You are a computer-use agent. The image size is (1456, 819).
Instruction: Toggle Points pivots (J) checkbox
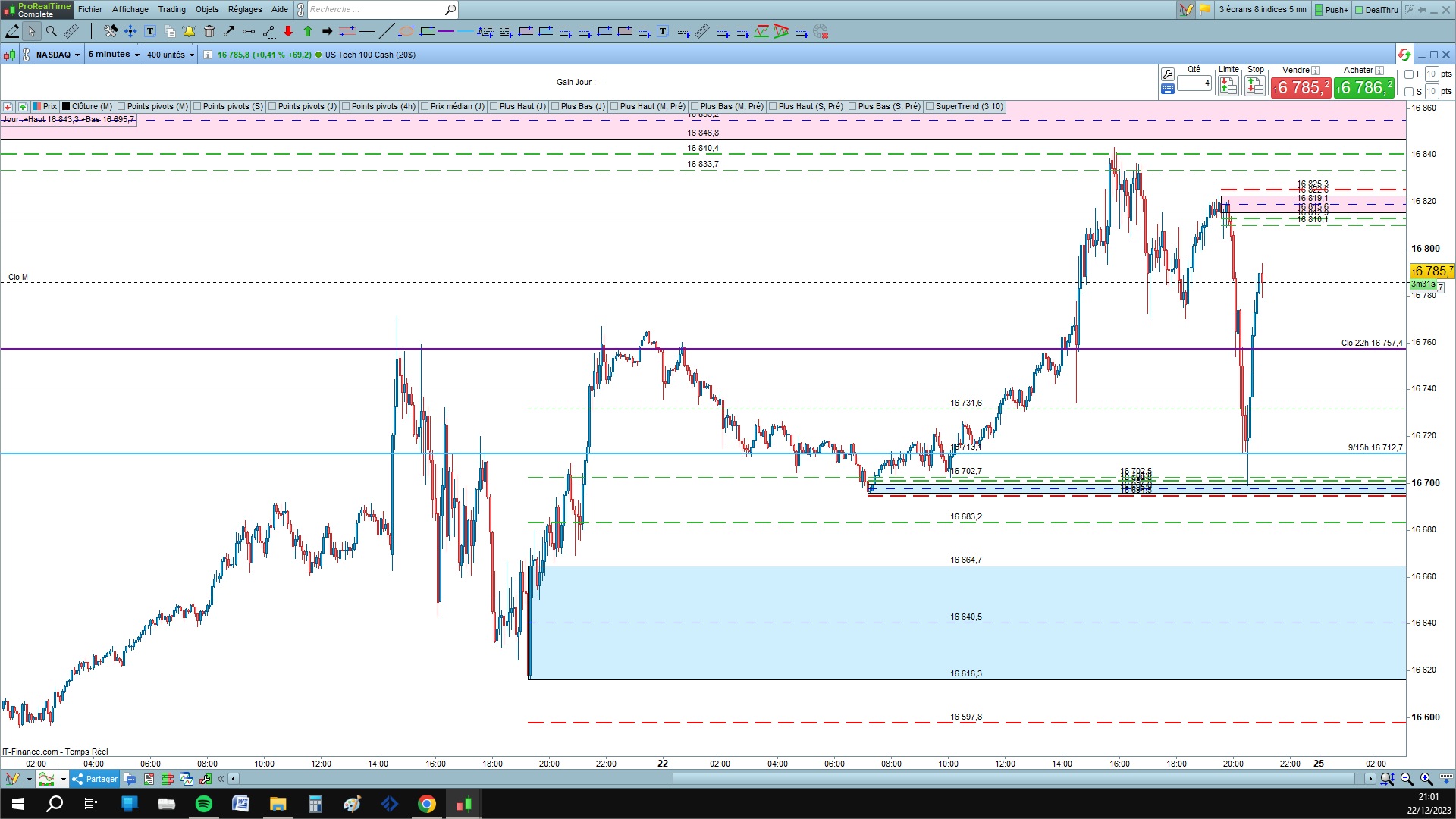point(273,107)
